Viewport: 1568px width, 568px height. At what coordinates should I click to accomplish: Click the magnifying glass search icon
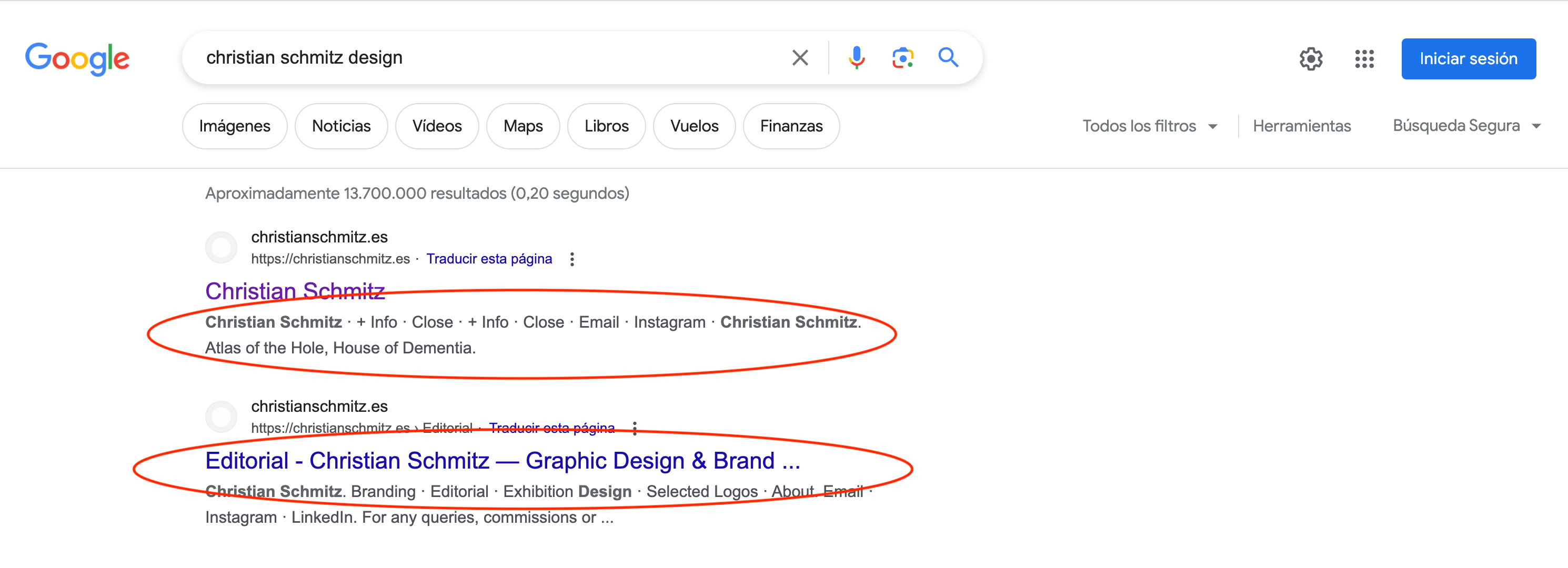point(948,58)
